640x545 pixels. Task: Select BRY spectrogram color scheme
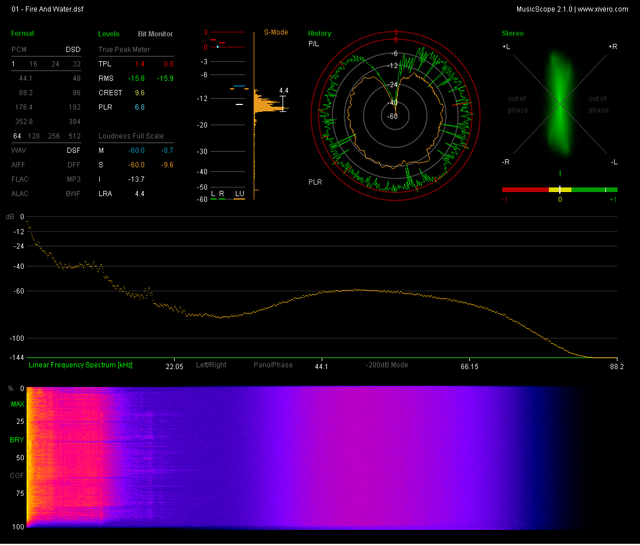coord(17,440)
